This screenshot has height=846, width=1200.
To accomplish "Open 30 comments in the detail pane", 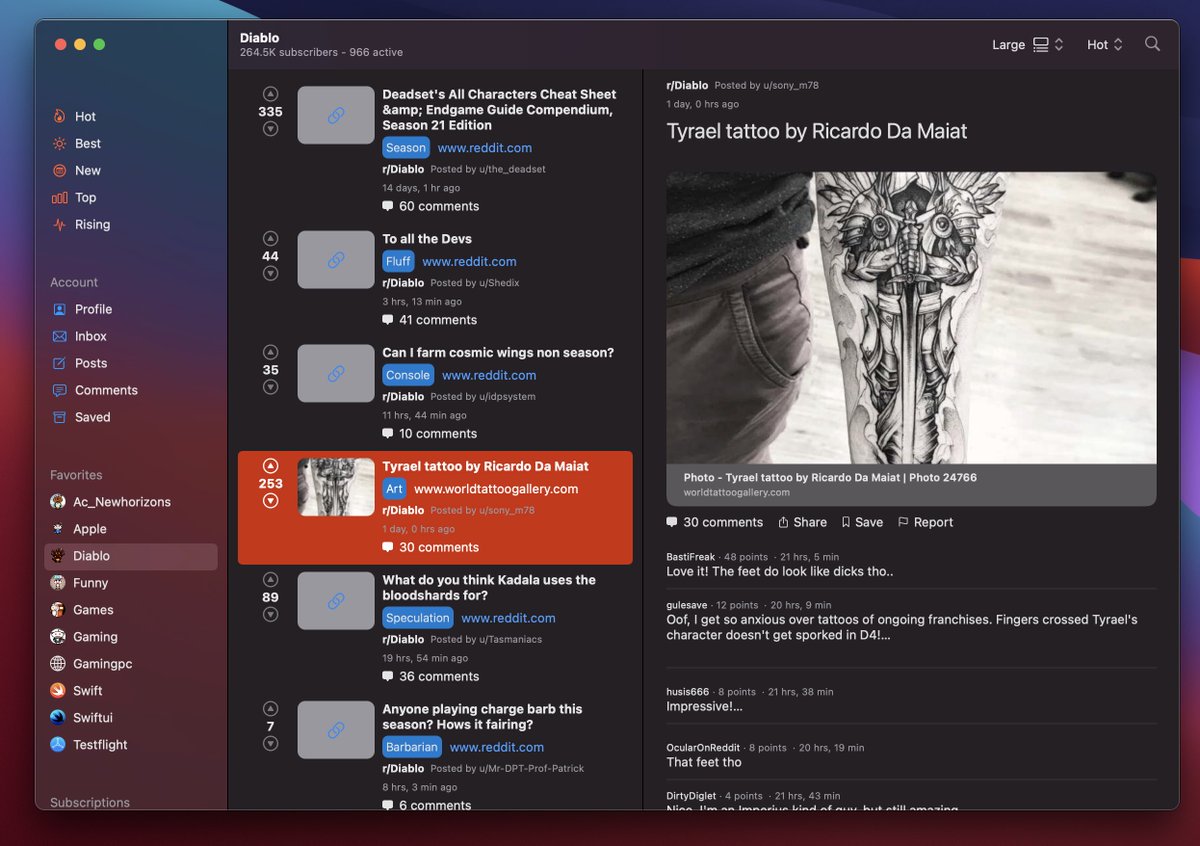I will pos(715,522).
